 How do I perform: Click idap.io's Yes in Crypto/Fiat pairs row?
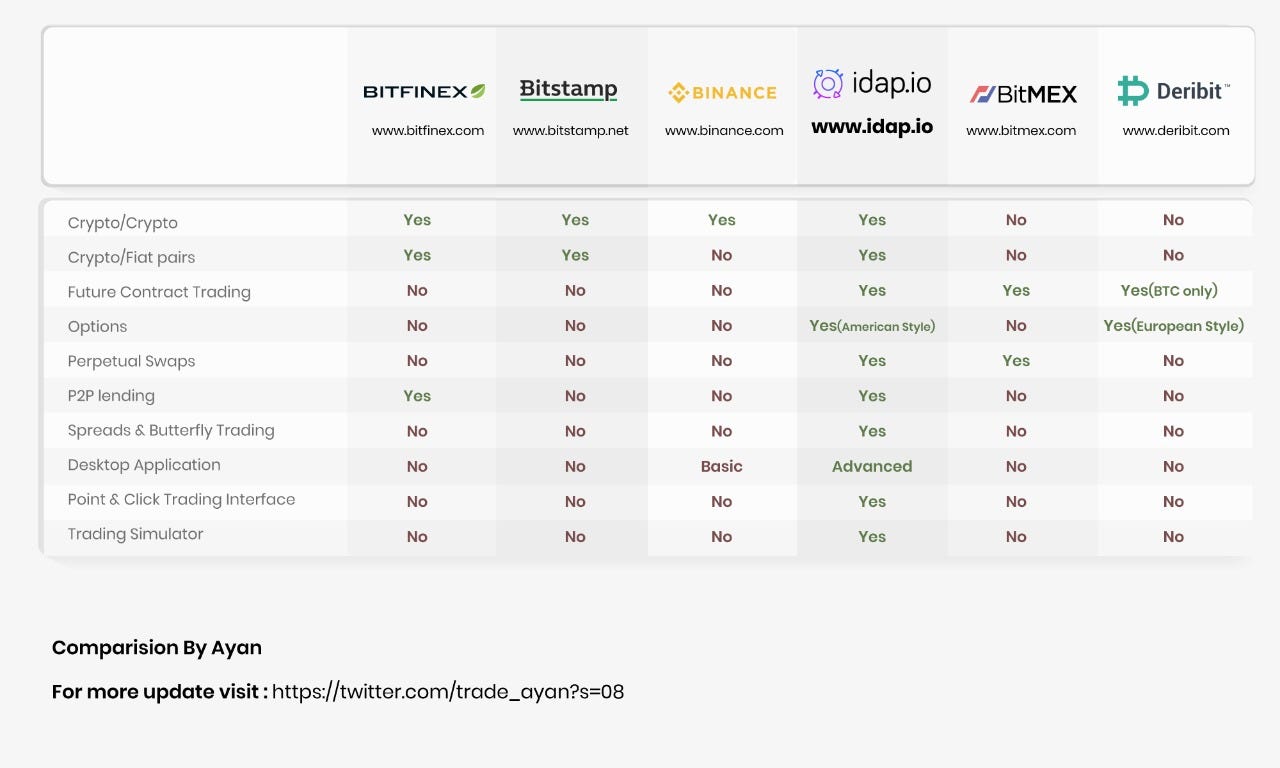872,255
